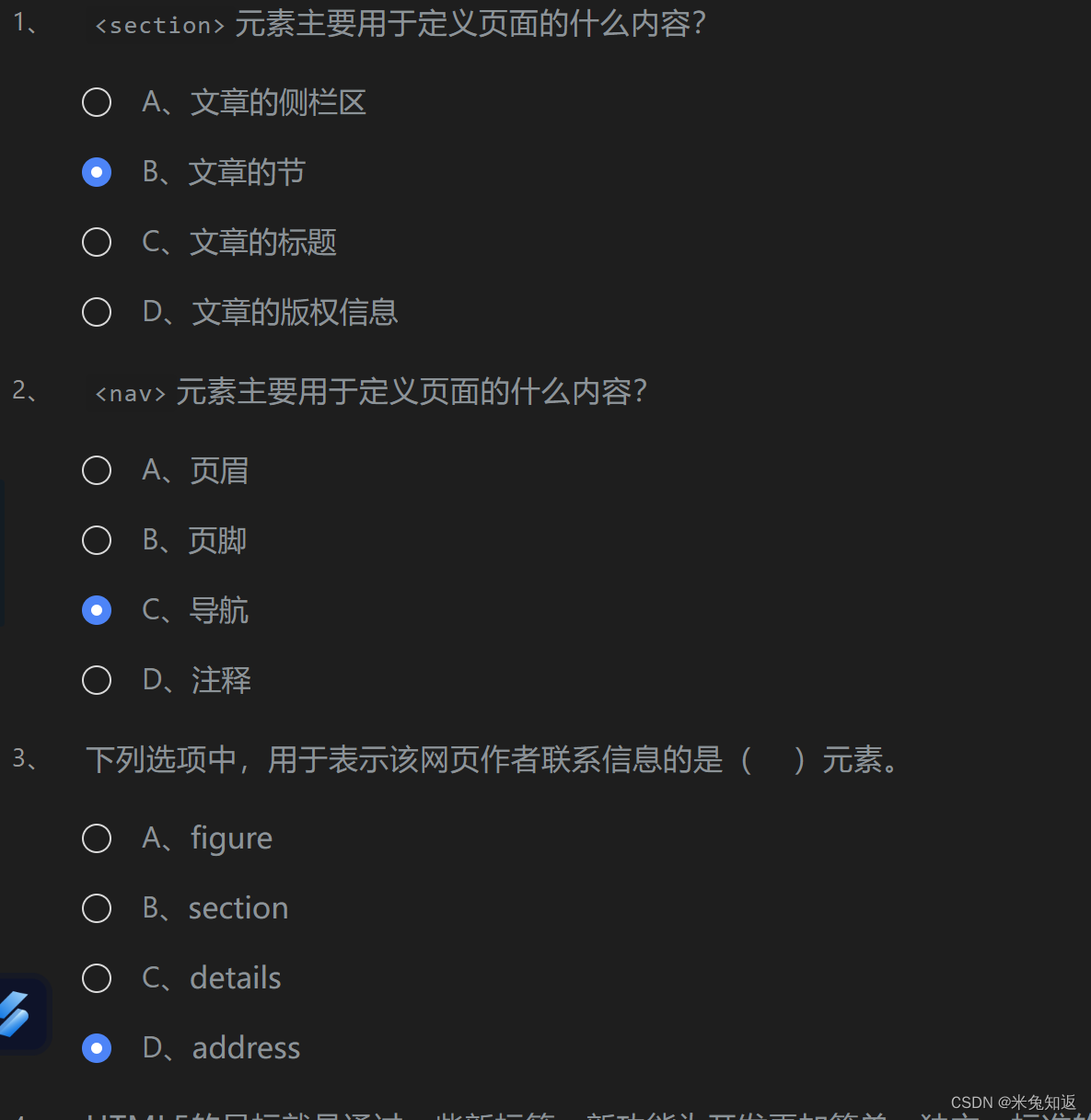
Task: Select option B 页脚 for question 2
Action: pyautogui.click(x=97, y=540)
